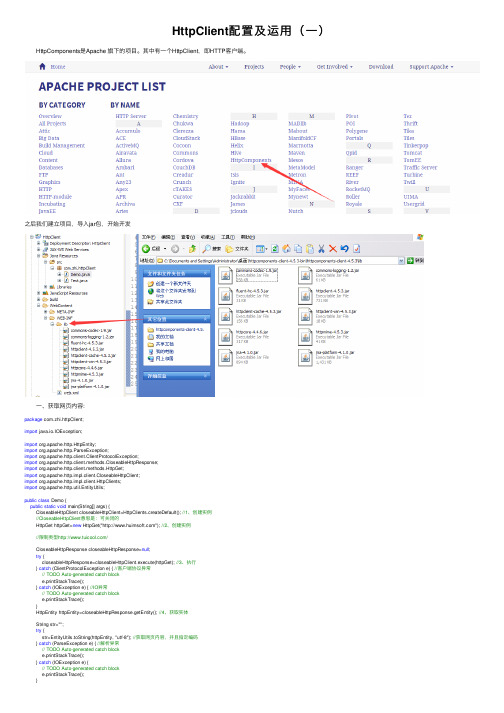504x713 pixels.
Task: Click the Search magnifier icon in Explorer toolbar
Action: point(207,249)
